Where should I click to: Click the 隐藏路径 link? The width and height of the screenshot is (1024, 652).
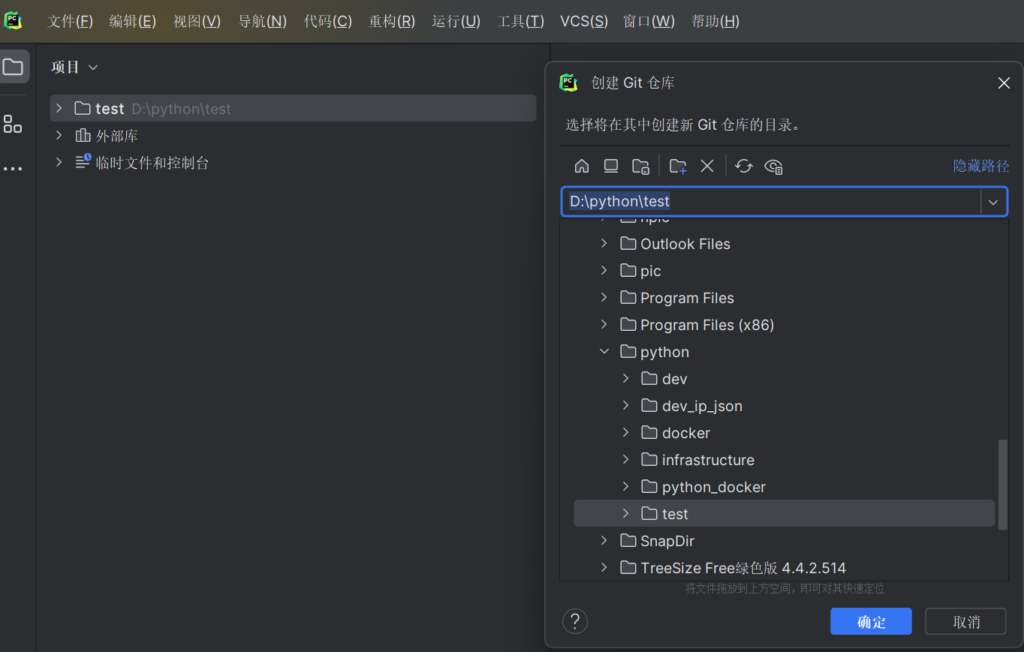point(980,166)
